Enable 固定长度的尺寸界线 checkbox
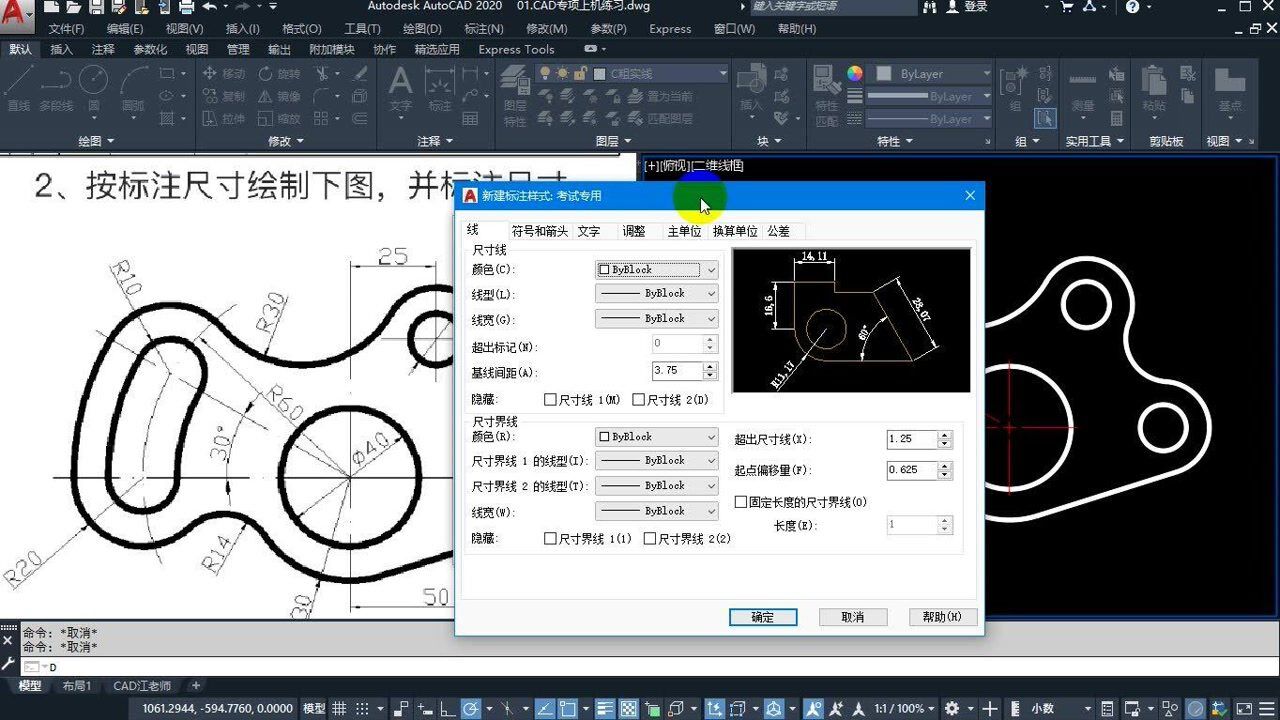This screenshot has width=1280, height=720. pos(741,502)
